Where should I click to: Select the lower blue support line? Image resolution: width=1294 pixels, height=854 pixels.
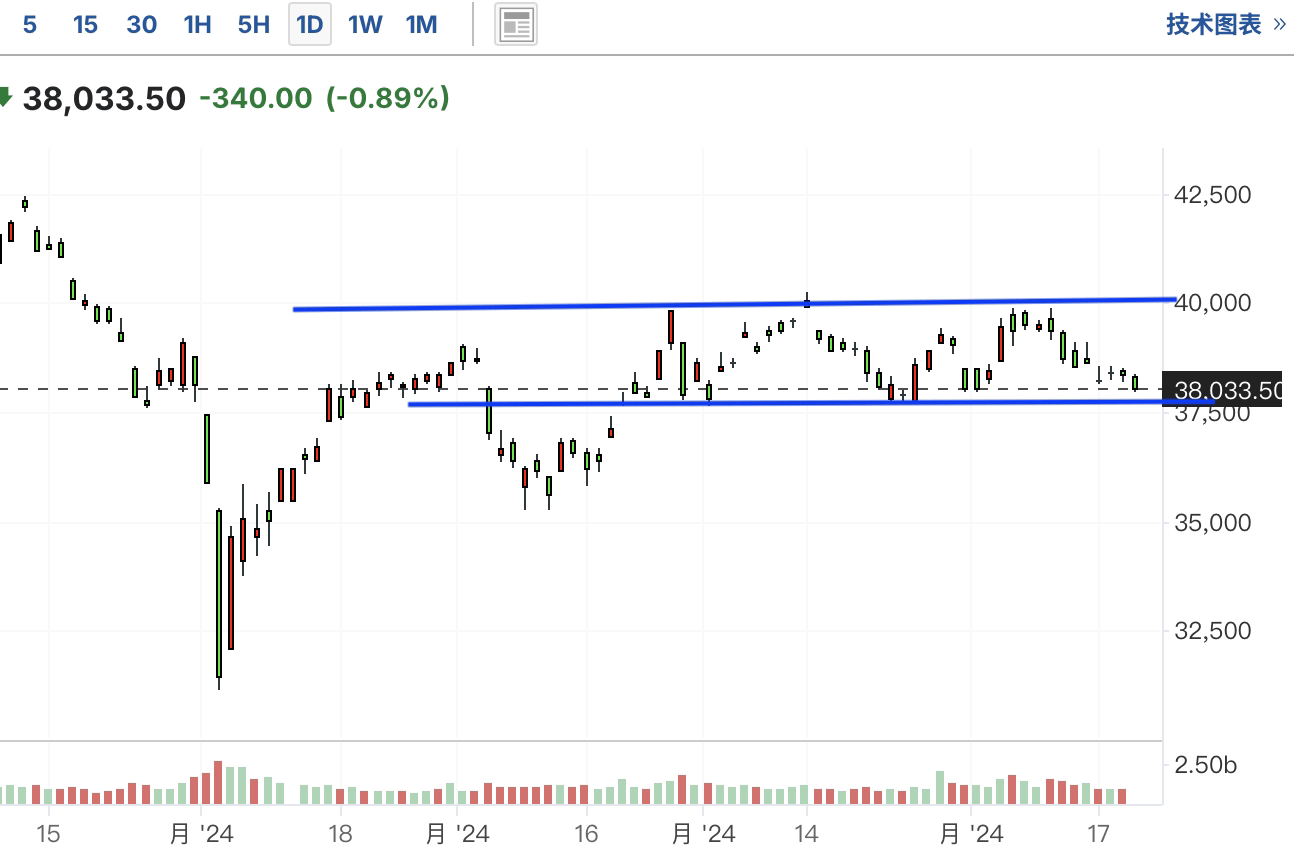tap(810, 403)
